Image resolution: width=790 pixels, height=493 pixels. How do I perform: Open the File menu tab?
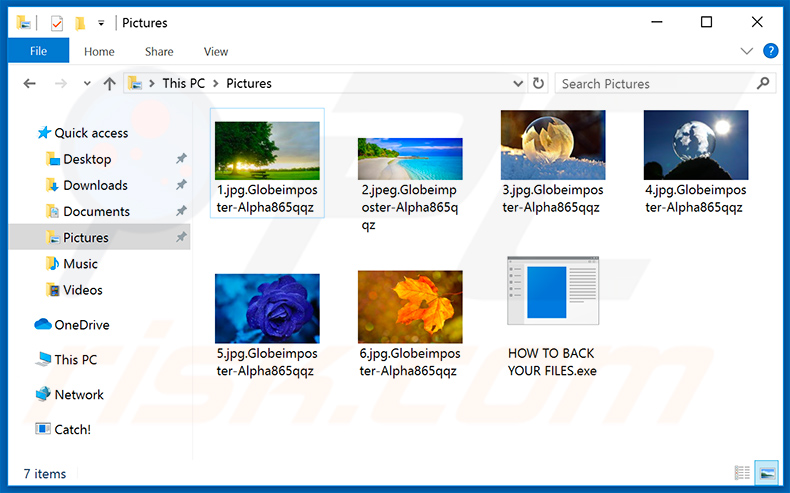click(x=38, y=51)
